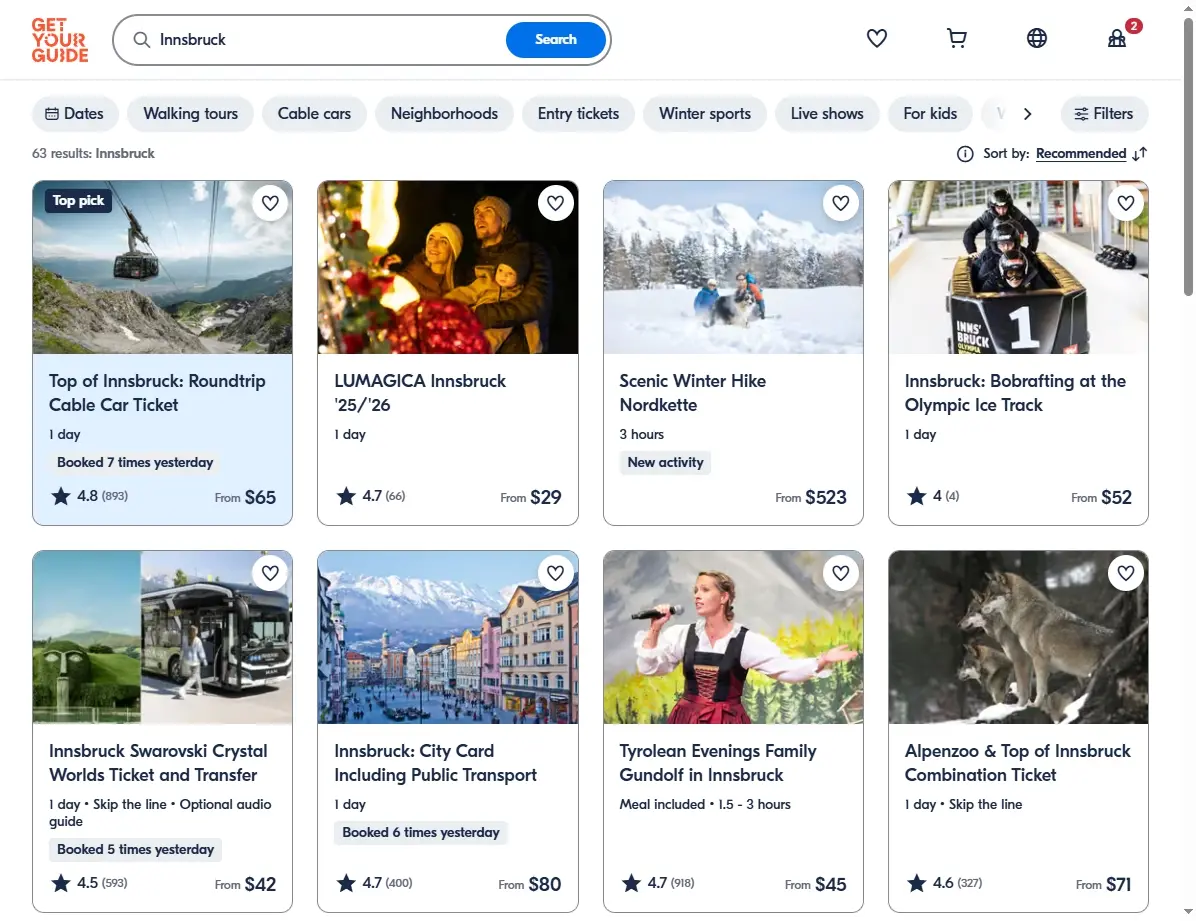The image size is (1196, 921).
Task: Click the blue Search button
Action: 555,40
